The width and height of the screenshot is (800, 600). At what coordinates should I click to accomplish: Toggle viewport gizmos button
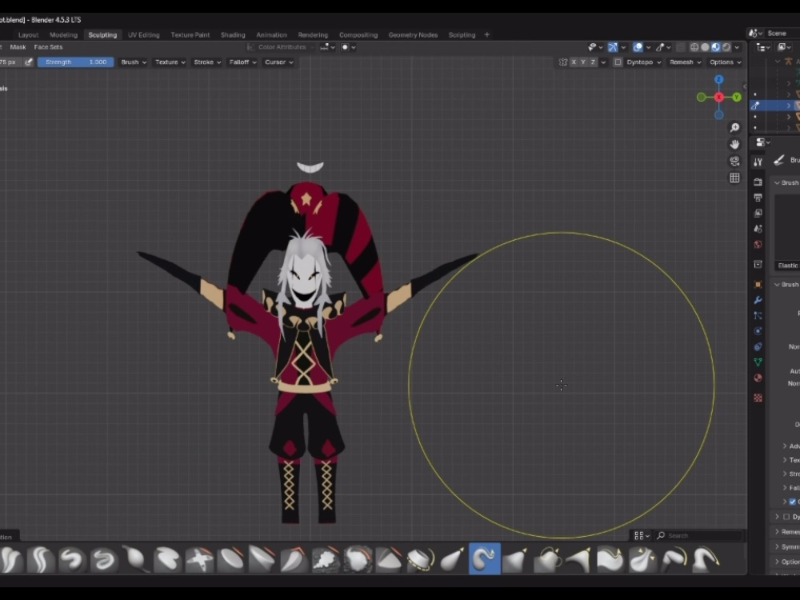click(x=613, y=47)
